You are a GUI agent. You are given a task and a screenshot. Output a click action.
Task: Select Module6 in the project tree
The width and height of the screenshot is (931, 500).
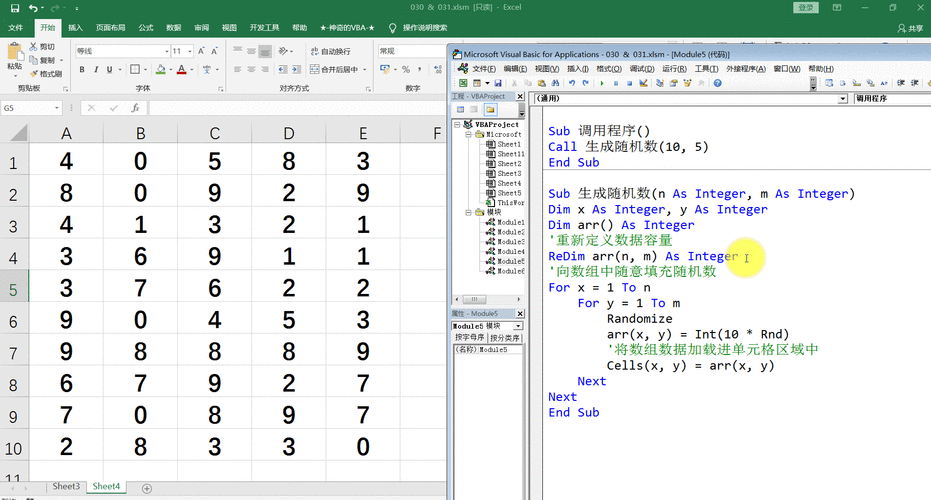click(x=505, y=271)
